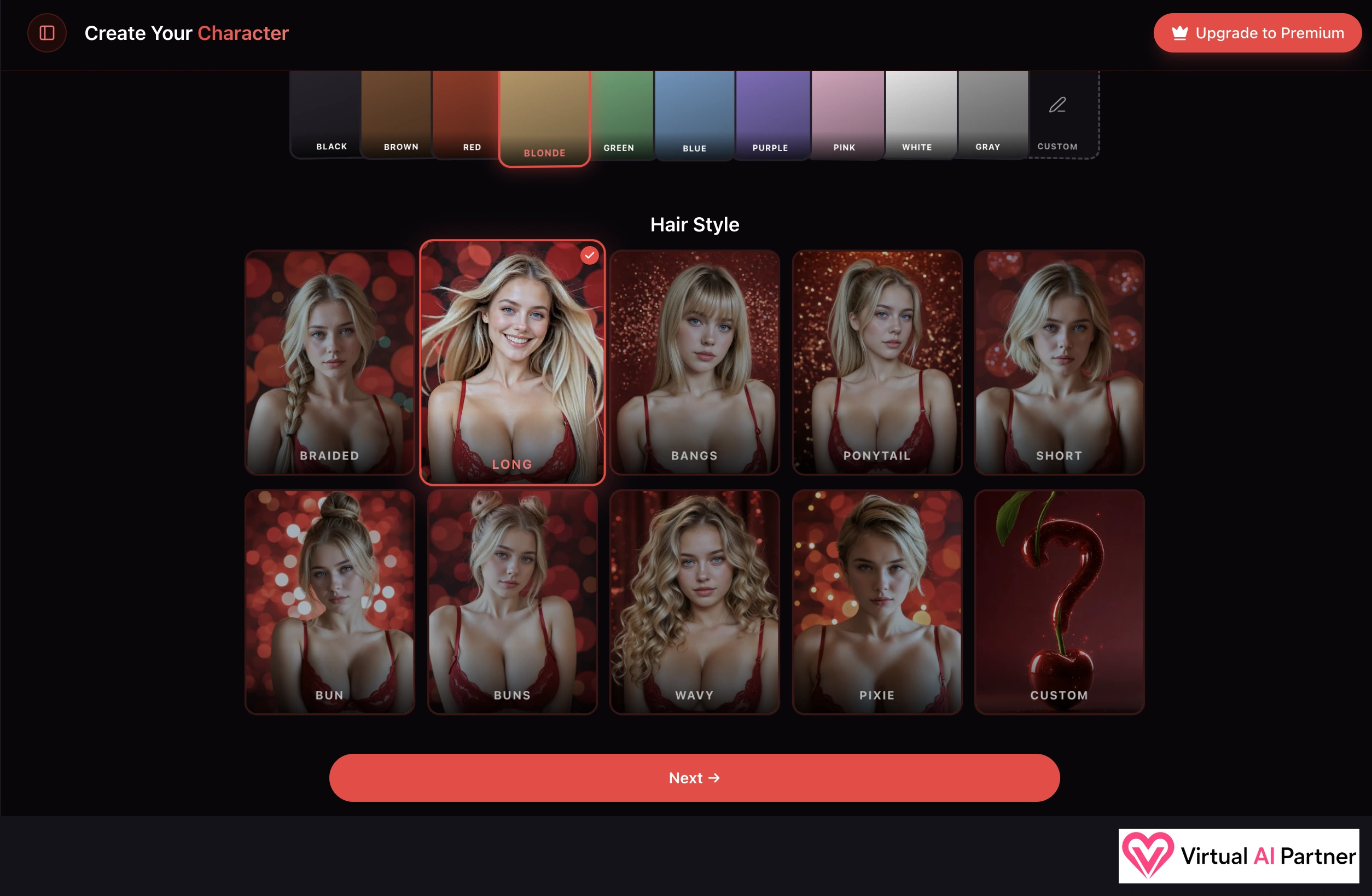Choose the Wavy hair style card
Viewport: 1372px width, 896px height.
pyautogui.click(x=695, y=602)
